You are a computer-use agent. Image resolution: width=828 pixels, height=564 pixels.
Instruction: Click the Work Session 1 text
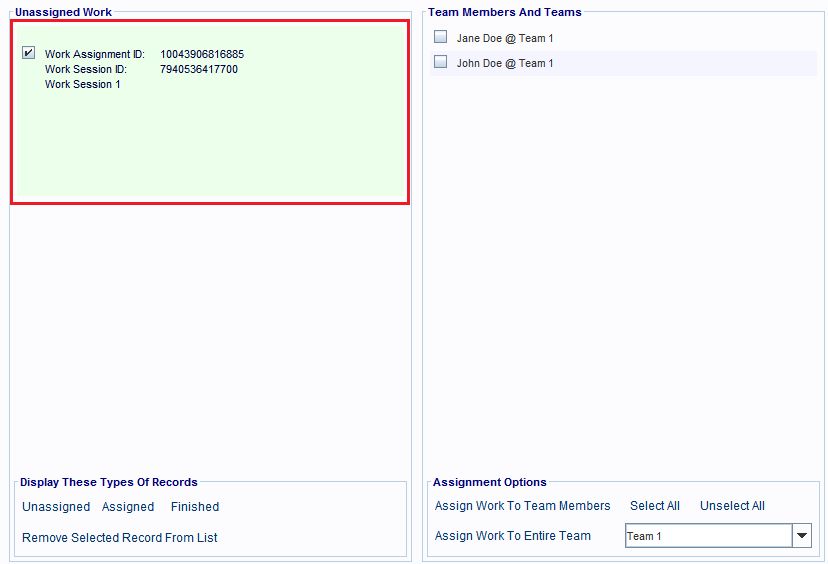pos(82,84)
